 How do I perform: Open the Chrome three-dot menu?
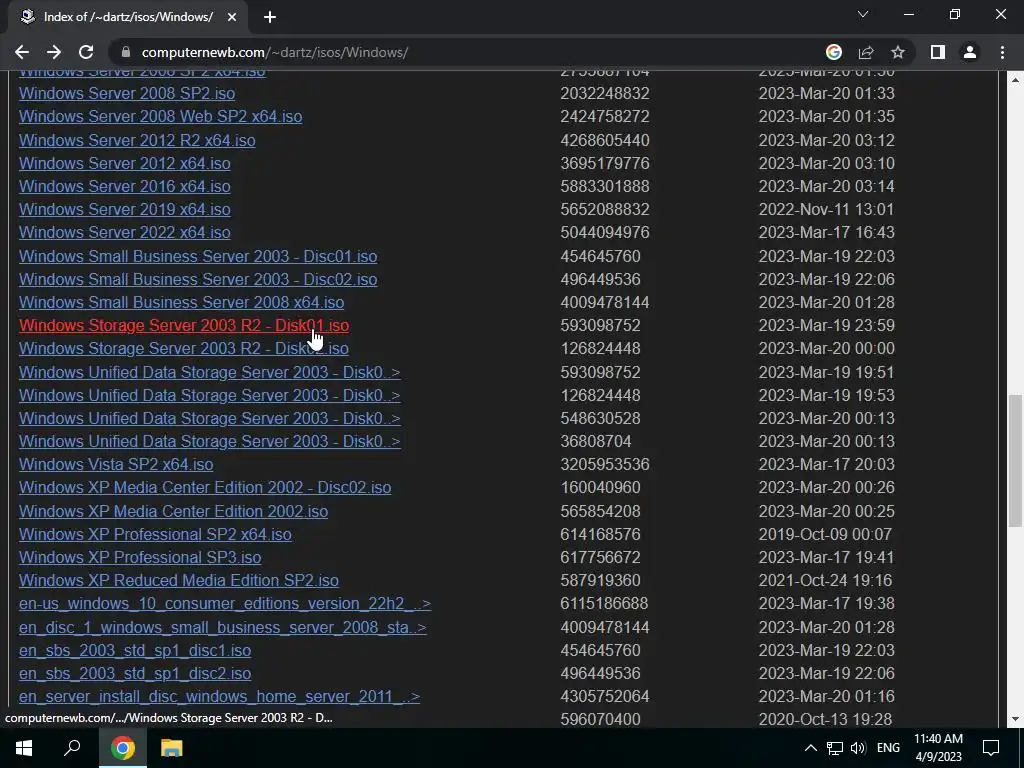point(1002,52)
